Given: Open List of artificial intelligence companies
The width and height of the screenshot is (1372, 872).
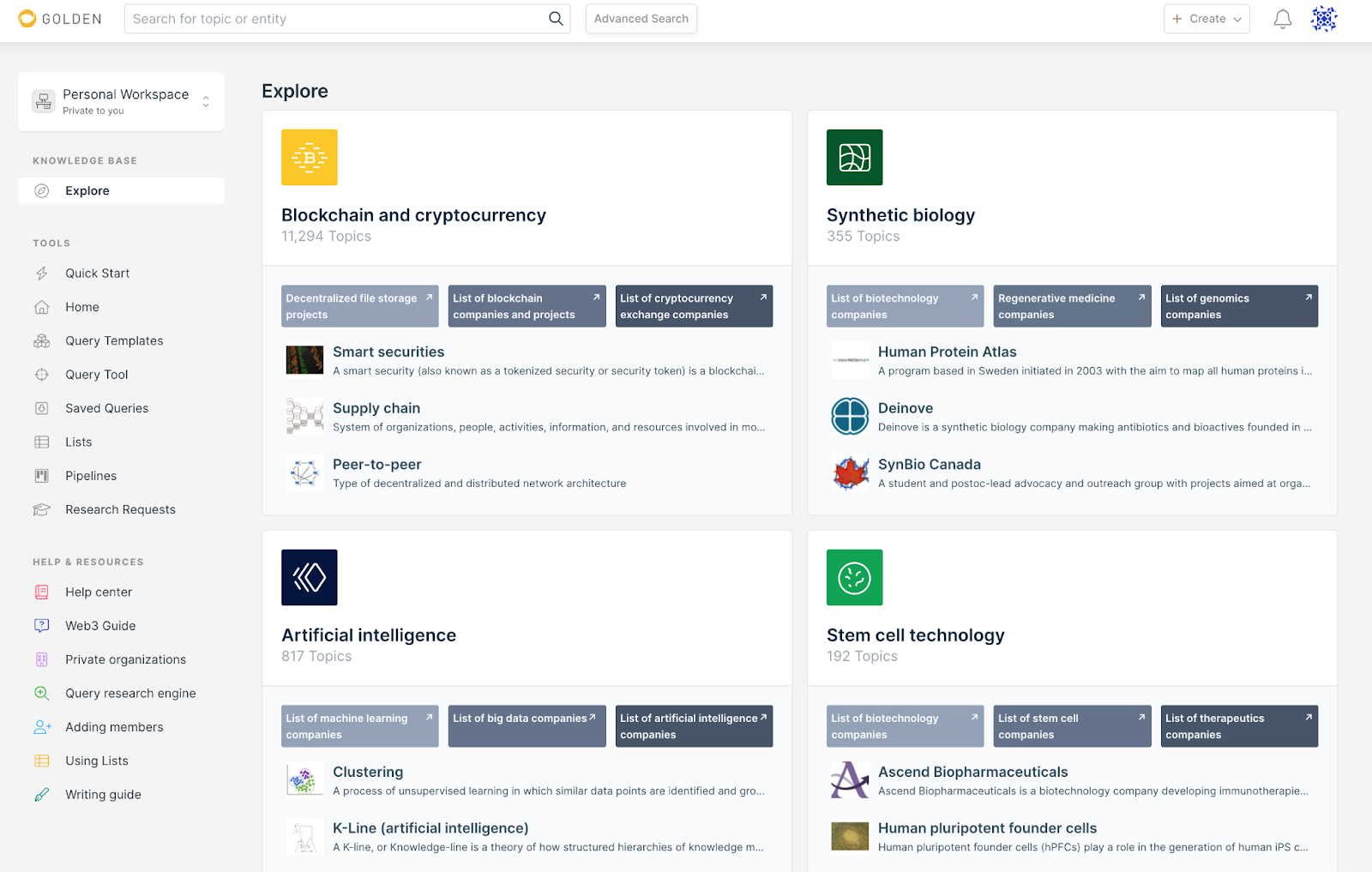Looking at the screenshot, I should 695,726.
